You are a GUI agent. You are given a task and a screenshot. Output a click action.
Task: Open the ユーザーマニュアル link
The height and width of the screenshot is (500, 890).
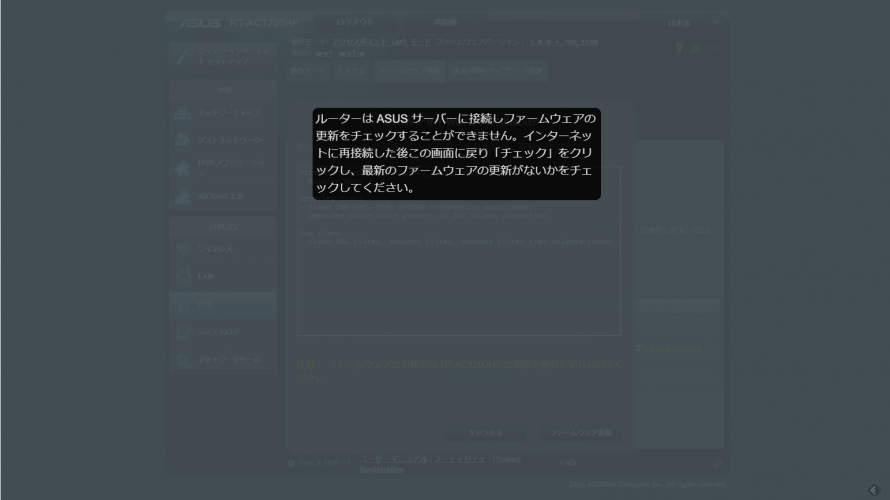tap(393, 459)
